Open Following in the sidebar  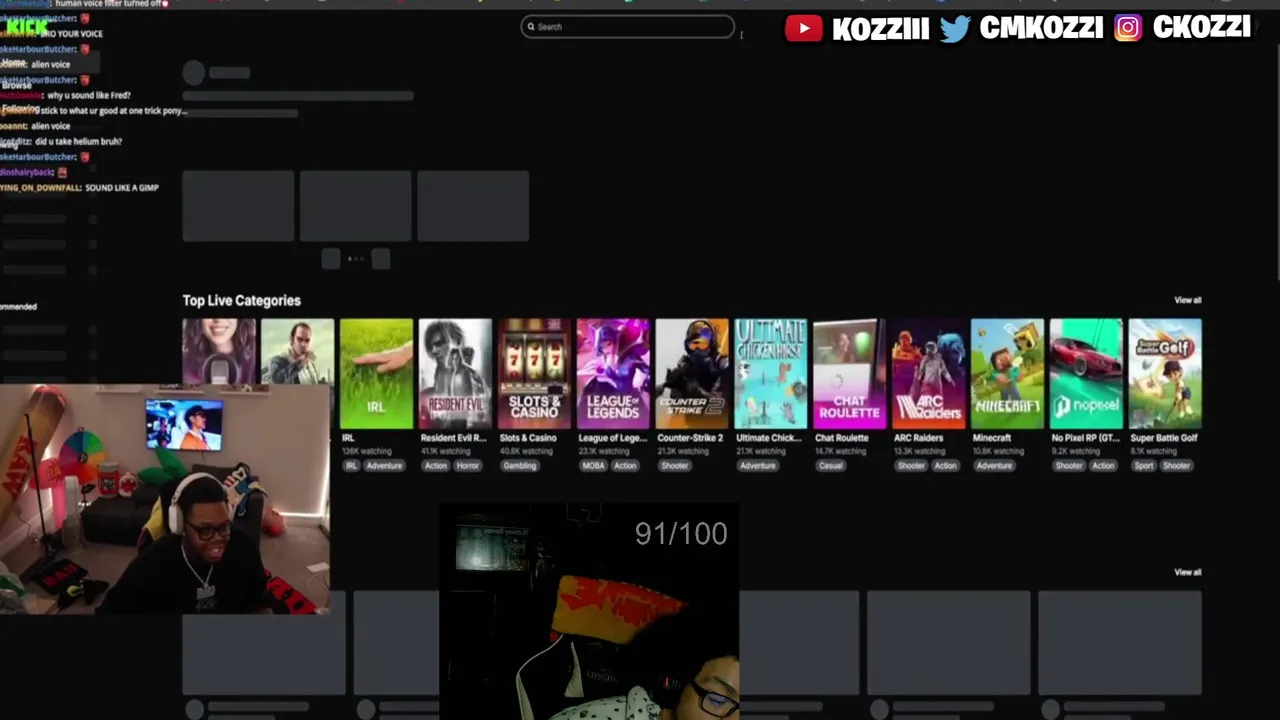(x=21, y=109)
